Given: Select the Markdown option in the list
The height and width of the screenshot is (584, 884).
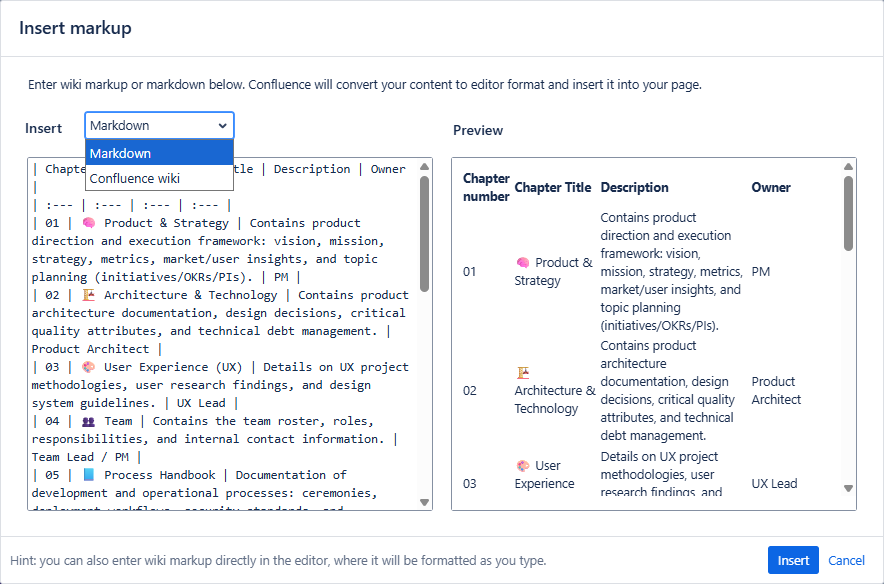Looking at the screenshot, I should click(x=159, y=153).
